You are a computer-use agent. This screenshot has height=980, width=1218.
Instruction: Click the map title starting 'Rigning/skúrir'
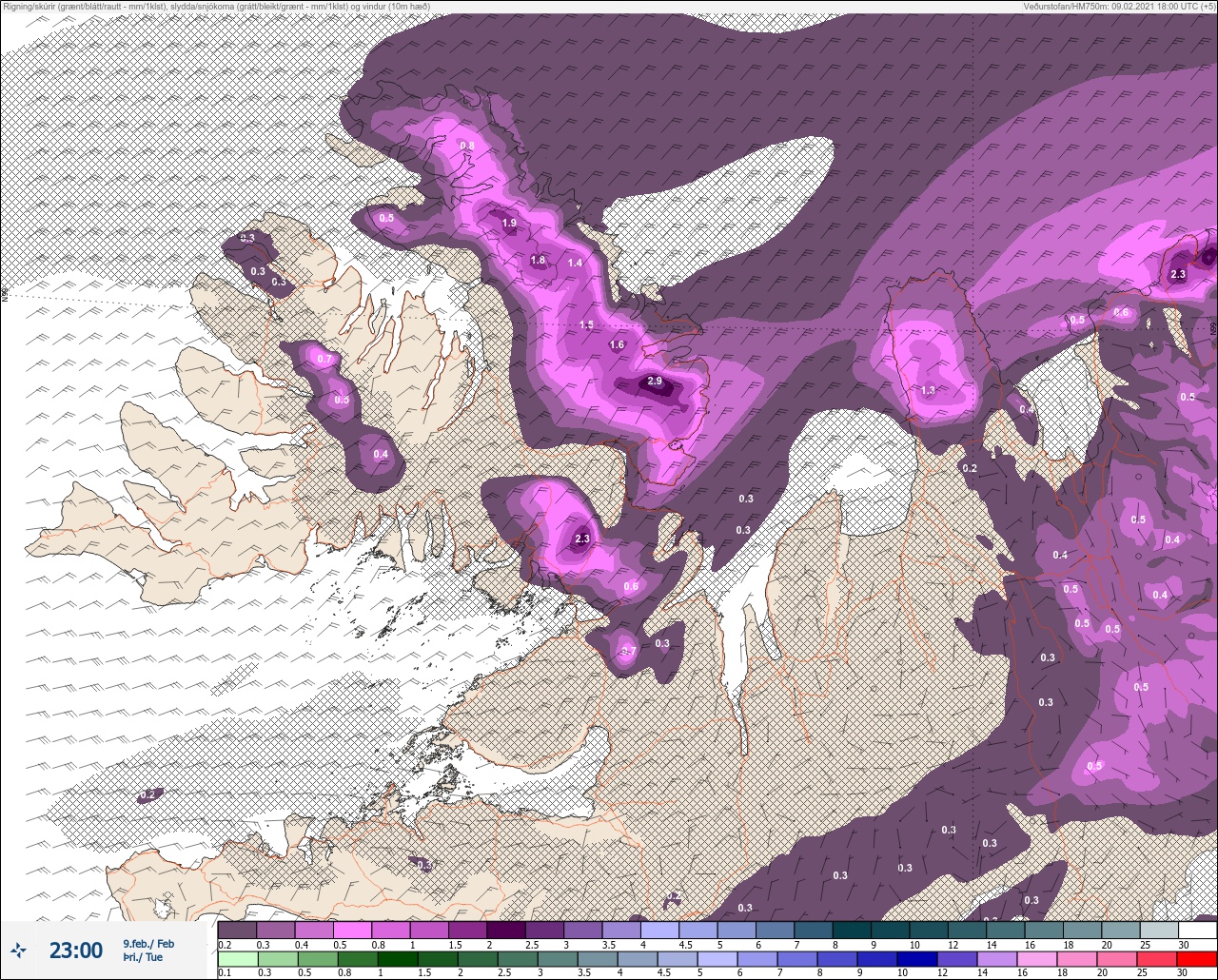click(x=216, y=7)
